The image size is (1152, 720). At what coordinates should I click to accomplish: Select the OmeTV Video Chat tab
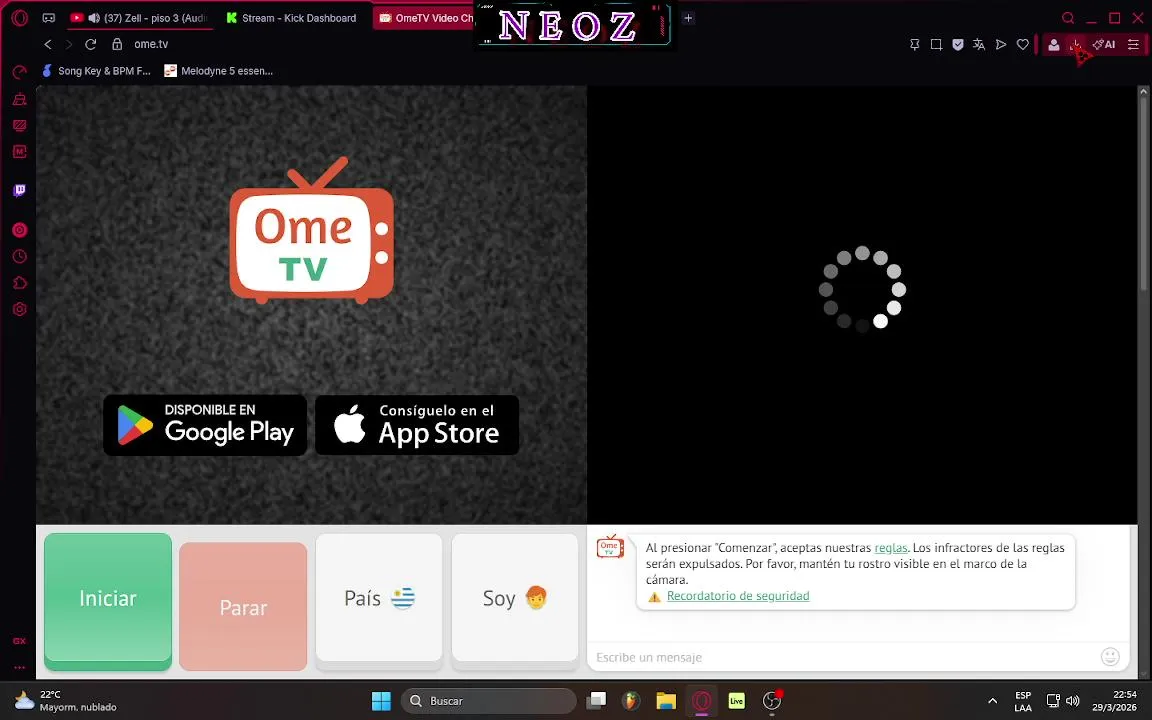tap(425, 18)
